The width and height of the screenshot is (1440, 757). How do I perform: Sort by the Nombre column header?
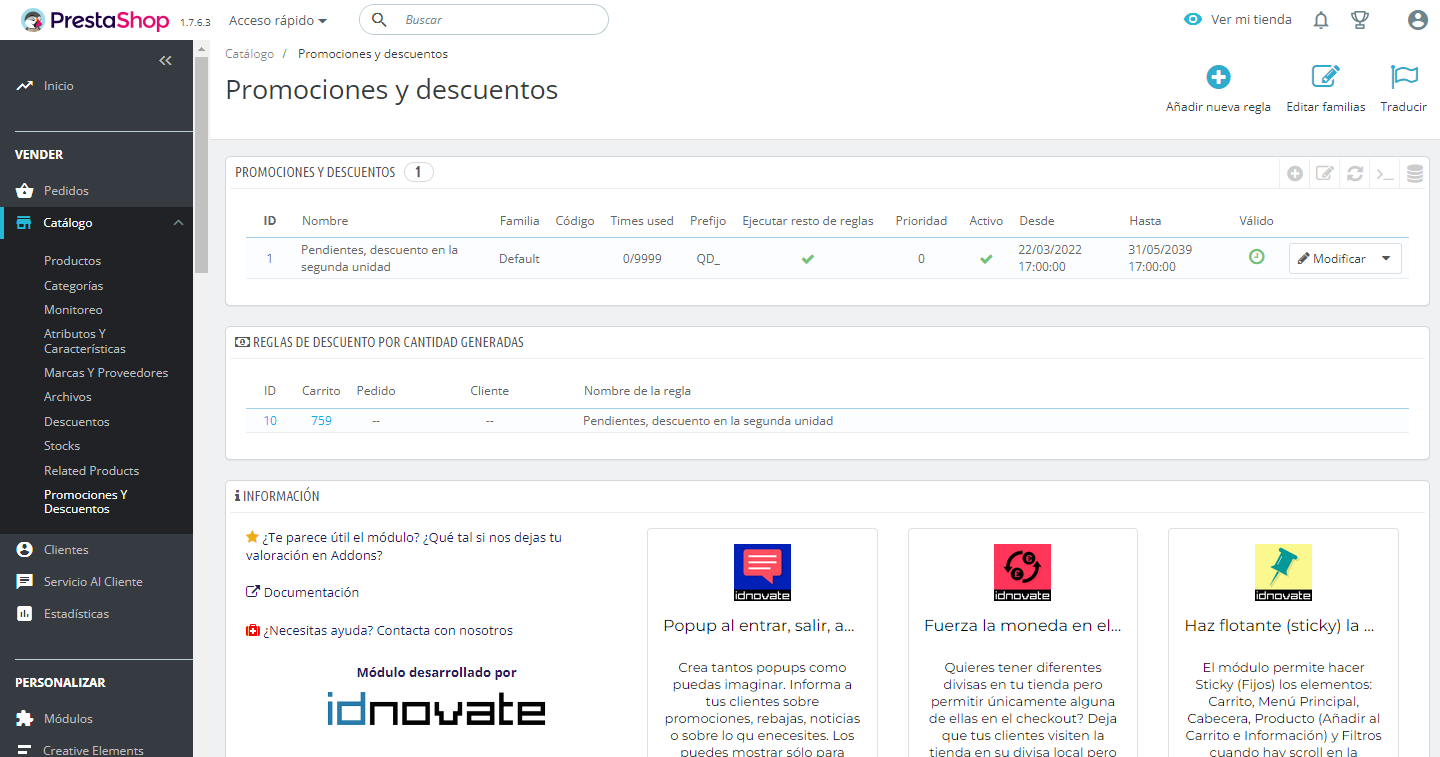325,221
